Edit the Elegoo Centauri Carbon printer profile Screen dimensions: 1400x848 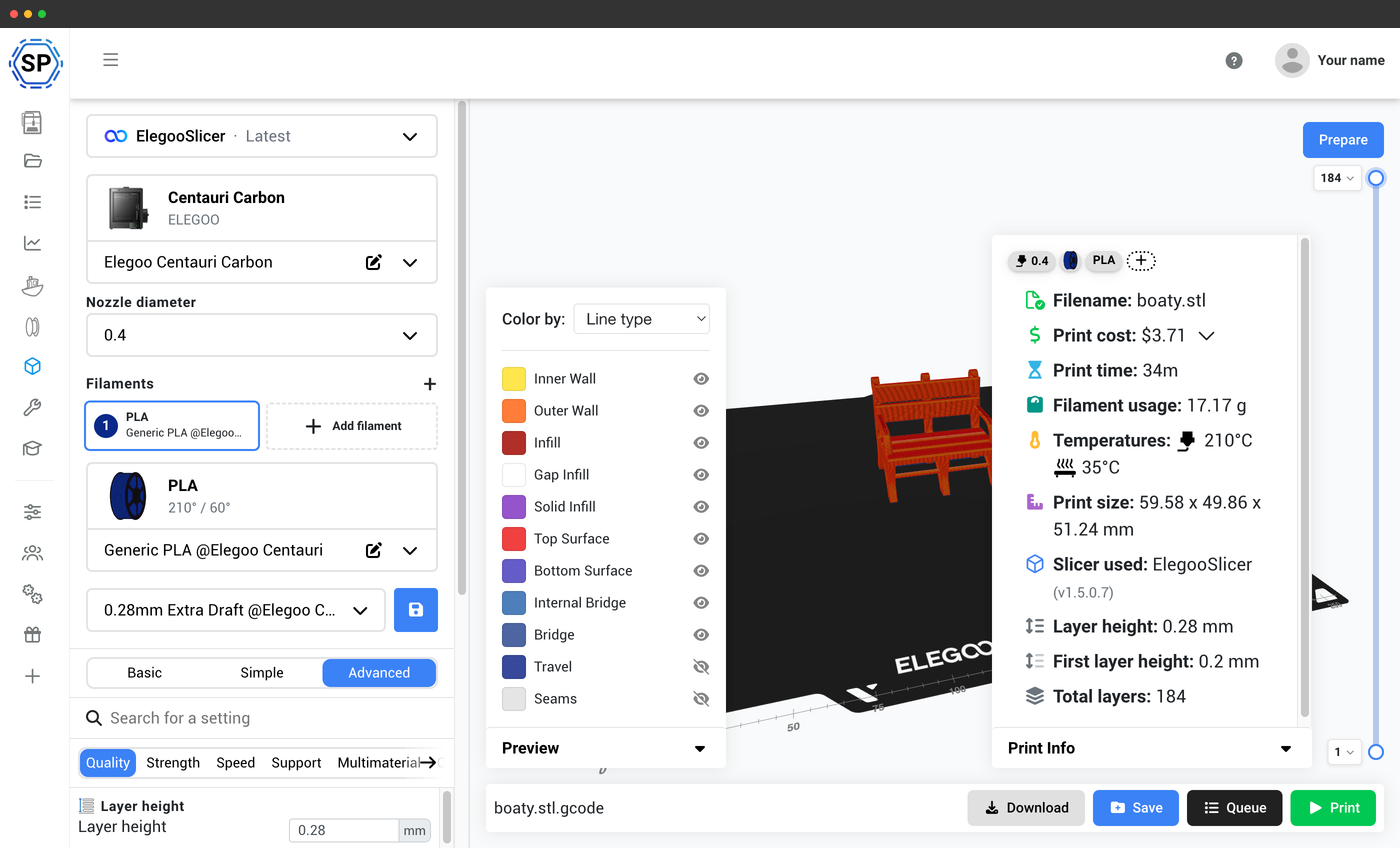point(374,262)
